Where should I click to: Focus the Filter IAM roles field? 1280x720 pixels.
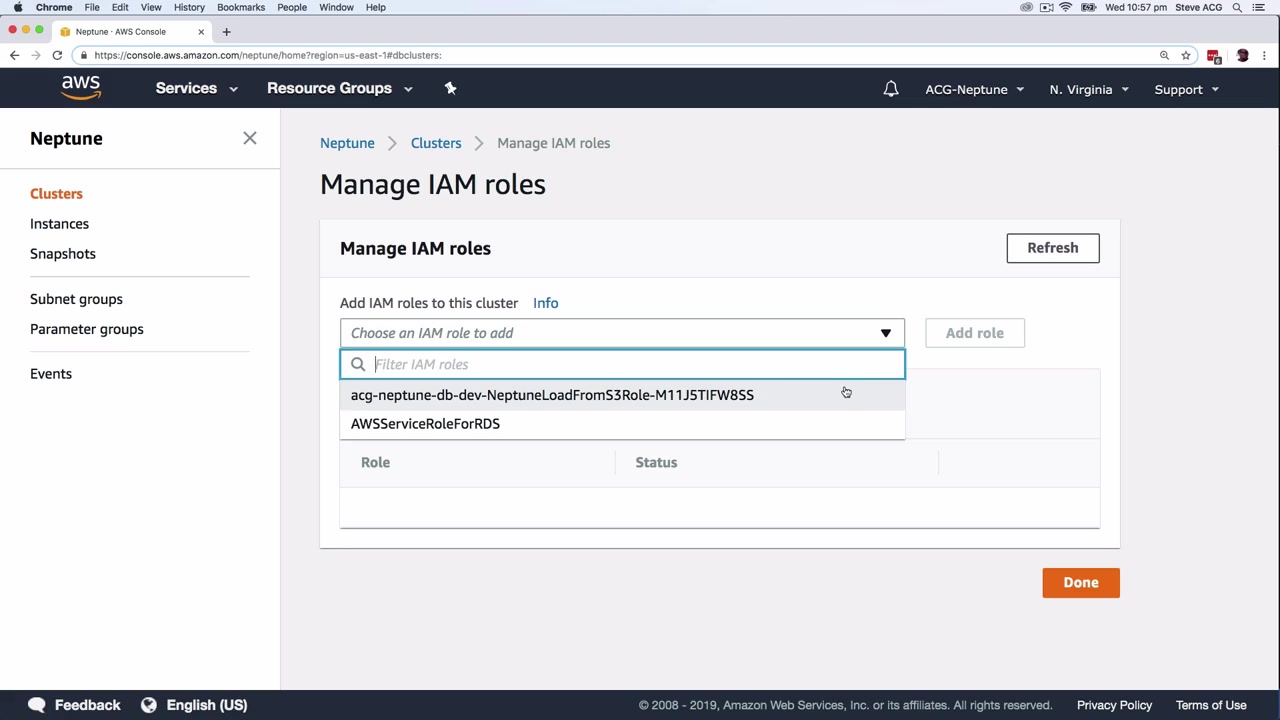pos(622,364)
